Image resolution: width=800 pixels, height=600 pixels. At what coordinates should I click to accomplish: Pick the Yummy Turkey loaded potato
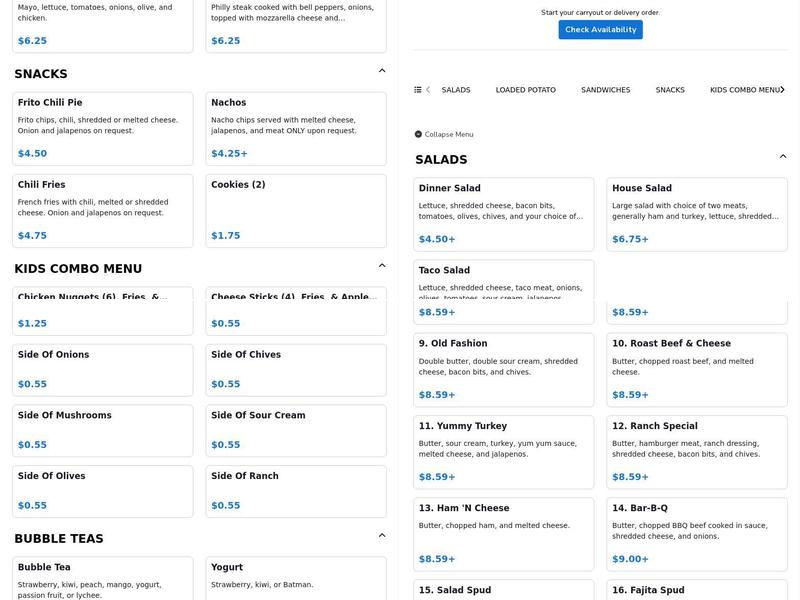point(503,453)
